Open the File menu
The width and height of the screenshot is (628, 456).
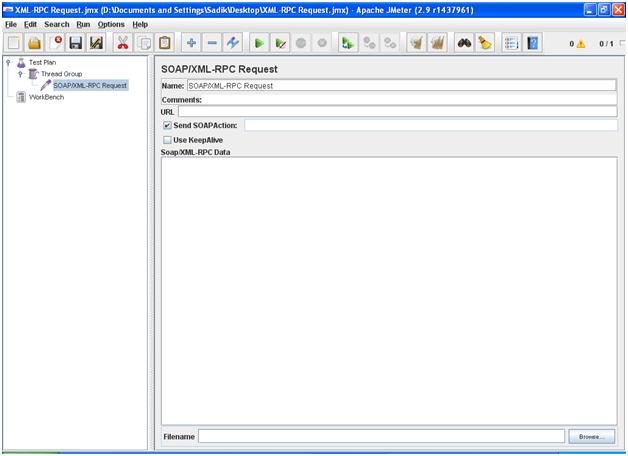click(x=11, y=24)
